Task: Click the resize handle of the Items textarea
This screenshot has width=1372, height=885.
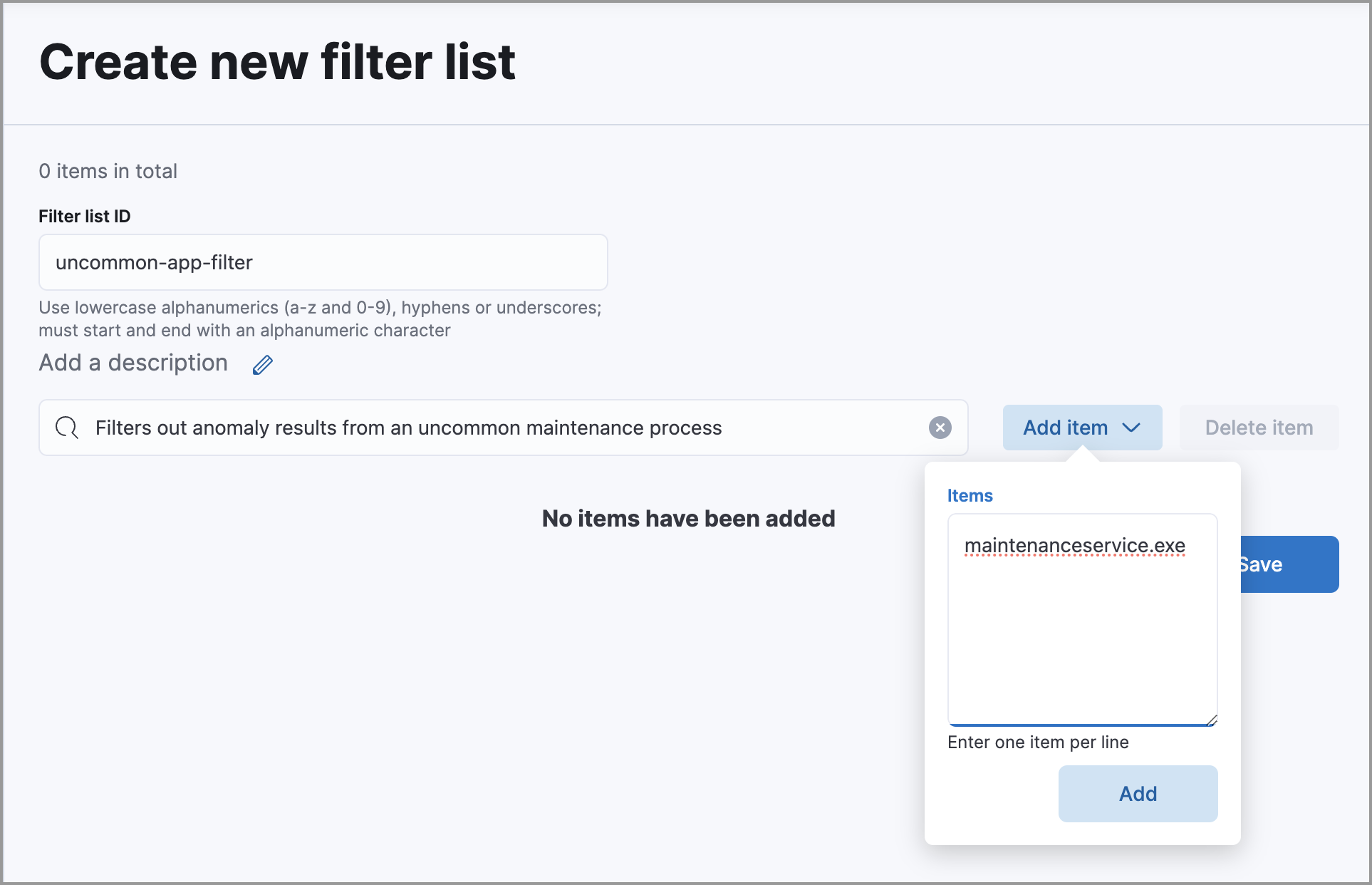Action: [1211, 720]
